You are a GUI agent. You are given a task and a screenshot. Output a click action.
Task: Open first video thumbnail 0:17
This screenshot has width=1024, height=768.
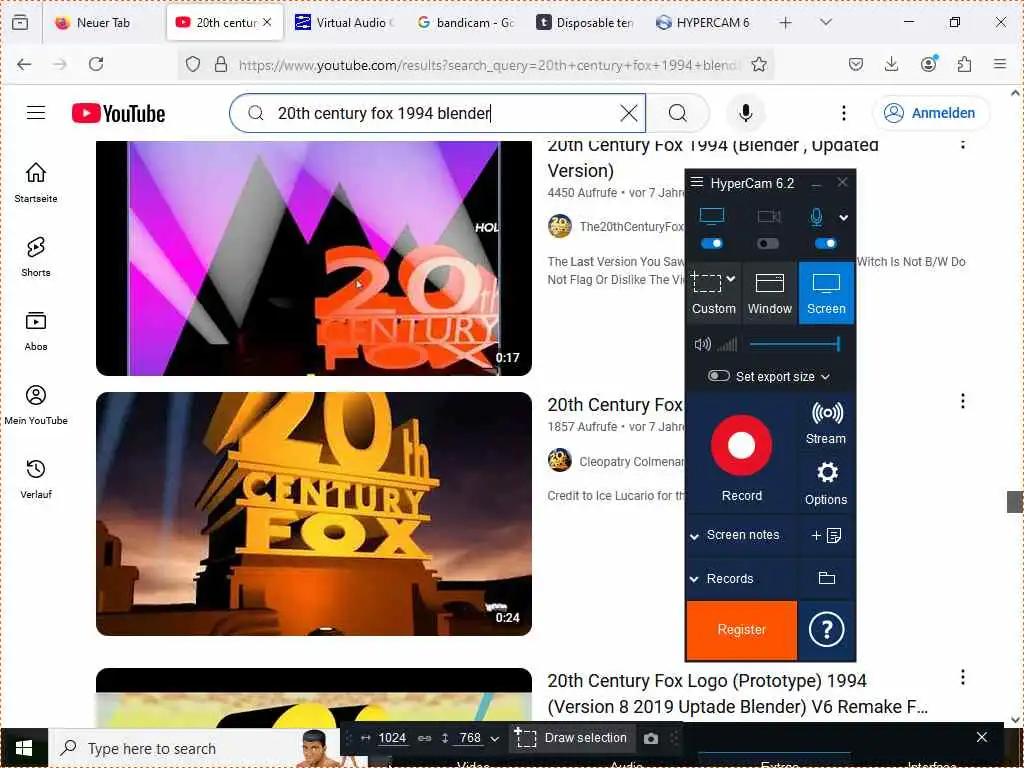(313, 258)
